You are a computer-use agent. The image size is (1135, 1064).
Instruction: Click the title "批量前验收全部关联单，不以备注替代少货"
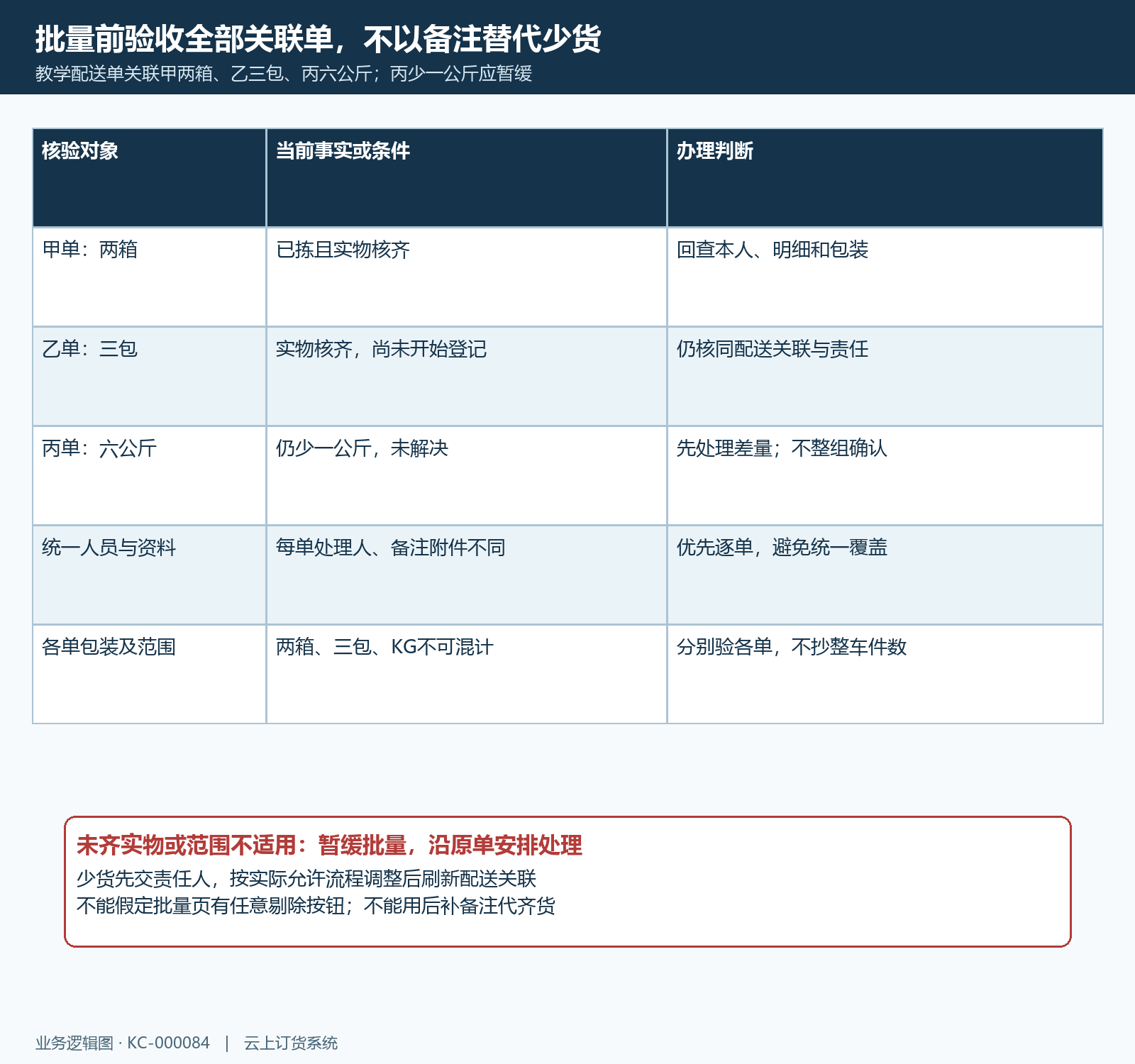point(319,38)
